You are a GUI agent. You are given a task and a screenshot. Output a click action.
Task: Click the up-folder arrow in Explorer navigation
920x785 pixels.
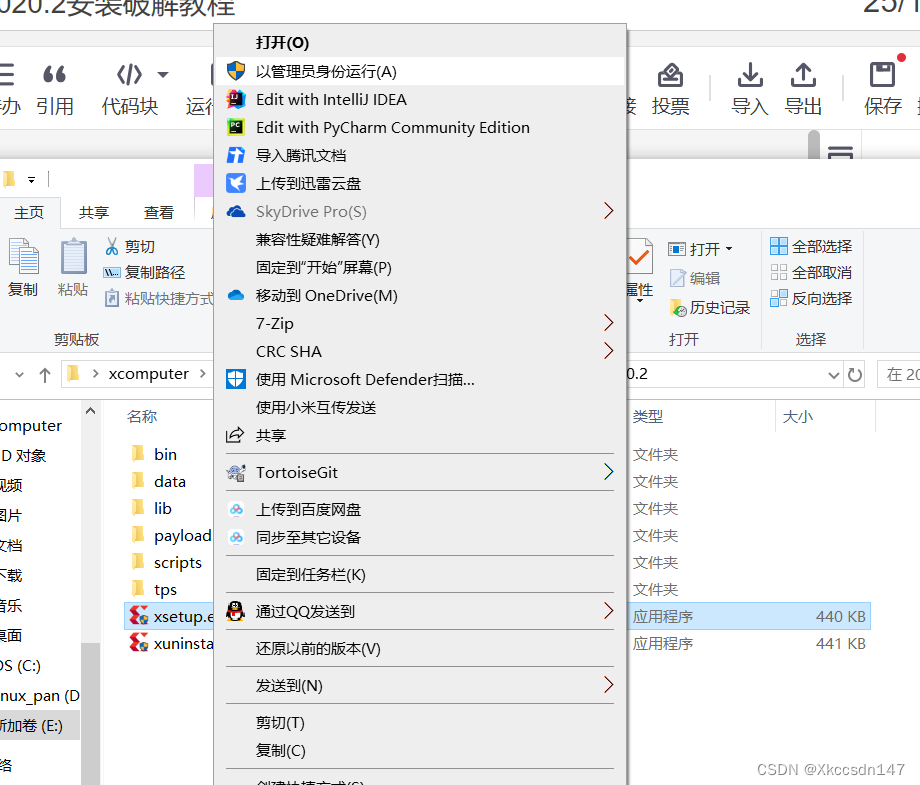point(45,375)
